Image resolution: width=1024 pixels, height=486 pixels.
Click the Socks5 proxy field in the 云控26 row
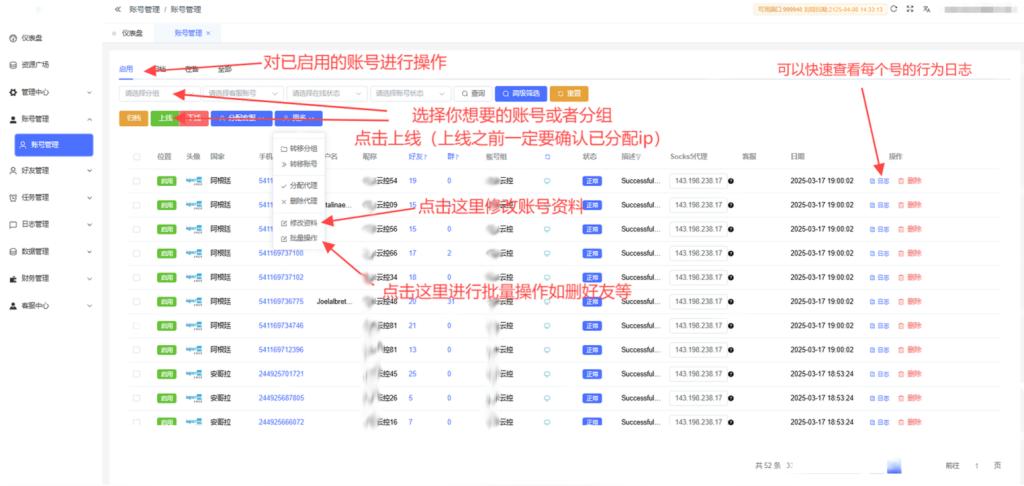698,398
